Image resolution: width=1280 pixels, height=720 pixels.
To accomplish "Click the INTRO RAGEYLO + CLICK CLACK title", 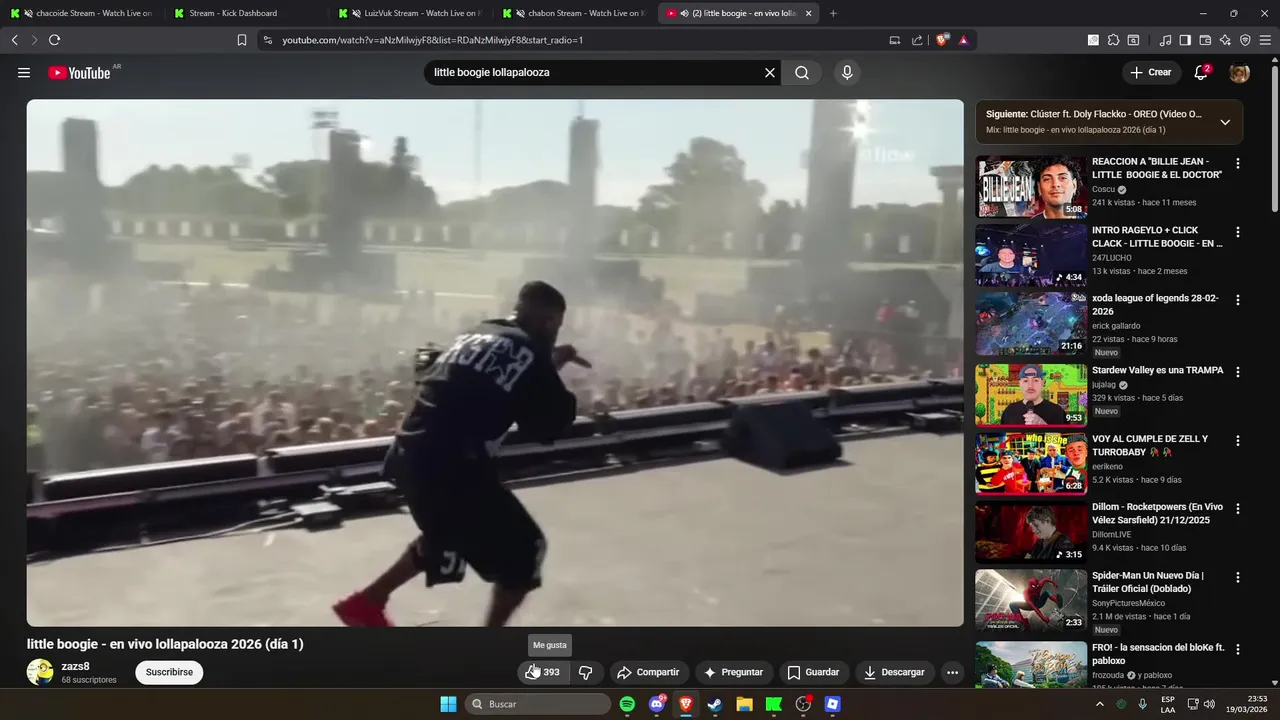I will 1157,237.
